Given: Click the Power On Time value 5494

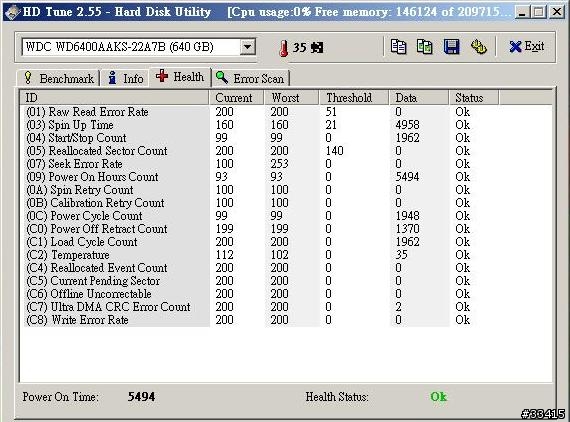Looking at the screenshot, I should click(x=141, y=397).
